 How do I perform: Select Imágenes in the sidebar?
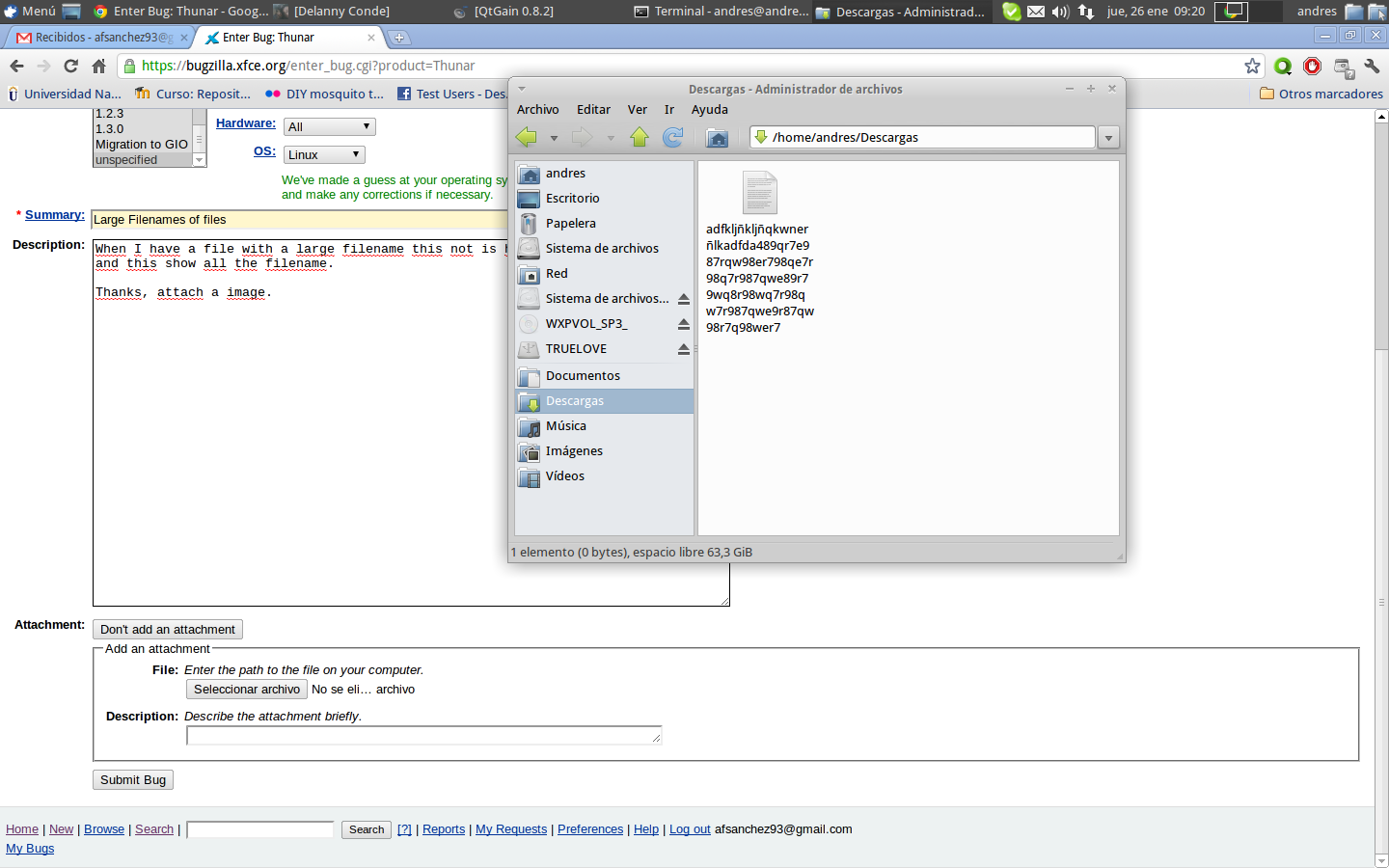click(x=574, y=451)
